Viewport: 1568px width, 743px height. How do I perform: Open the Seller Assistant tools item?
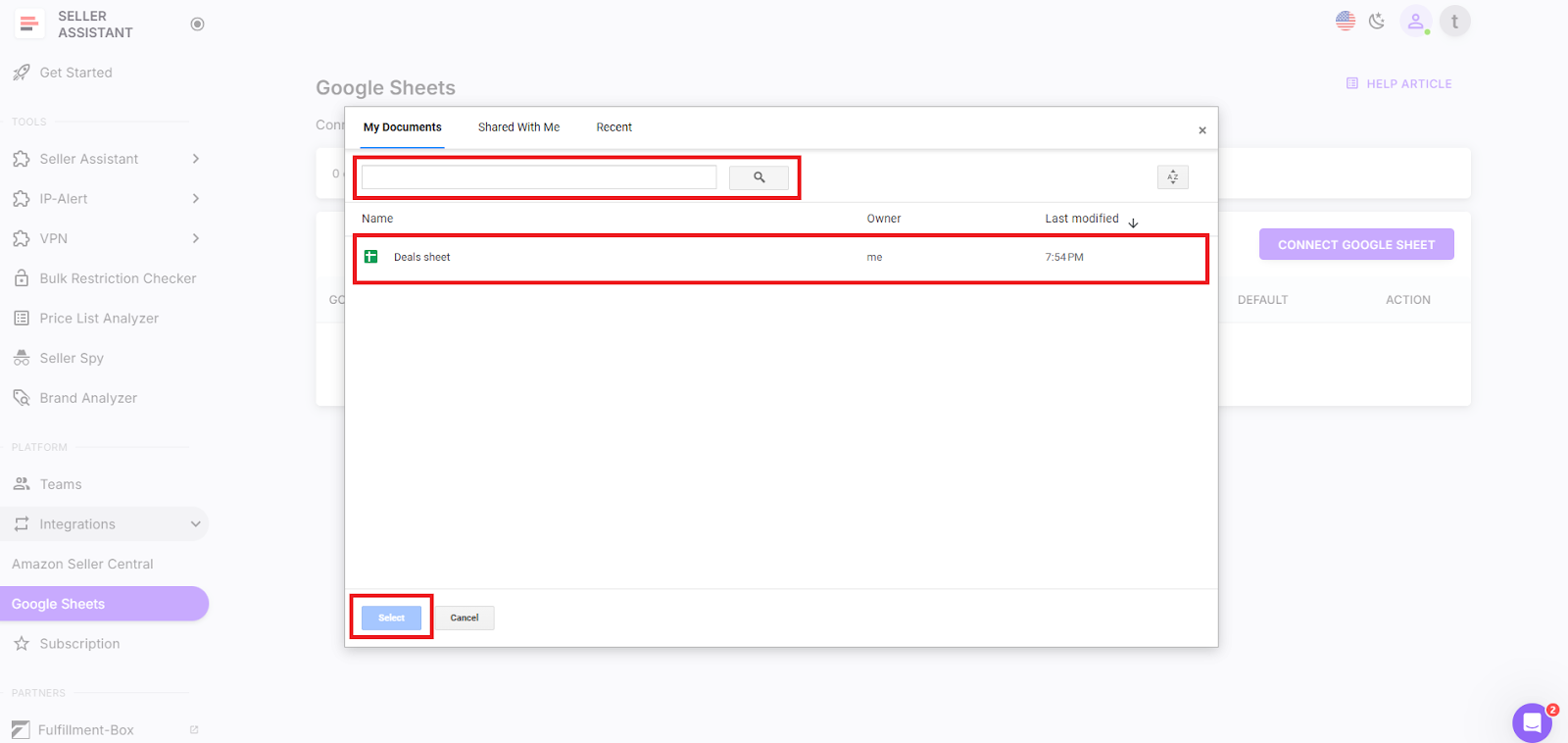coord(89,159)
